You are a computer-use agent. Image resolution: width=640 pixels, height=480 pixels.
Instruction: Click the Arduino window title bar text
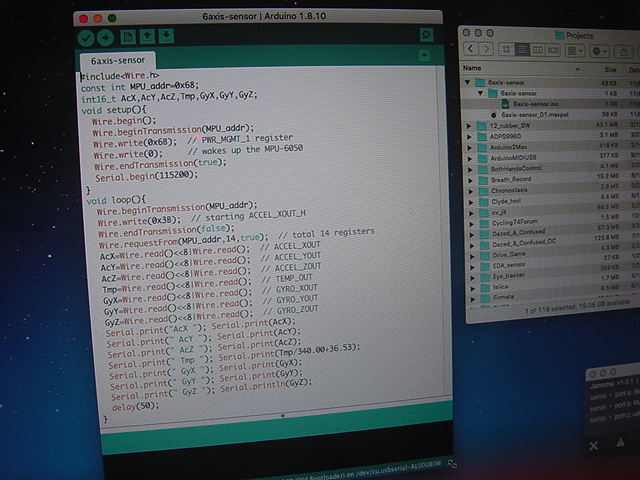264,16
